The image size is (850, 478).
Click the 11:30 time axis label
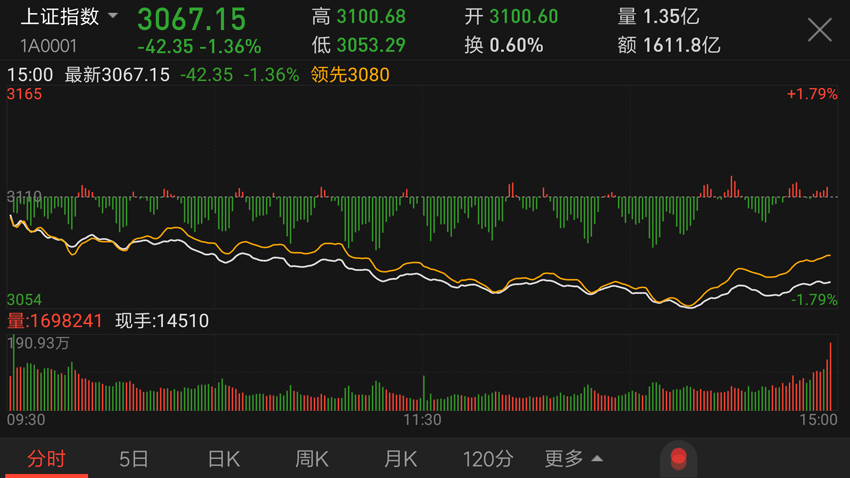422,419
